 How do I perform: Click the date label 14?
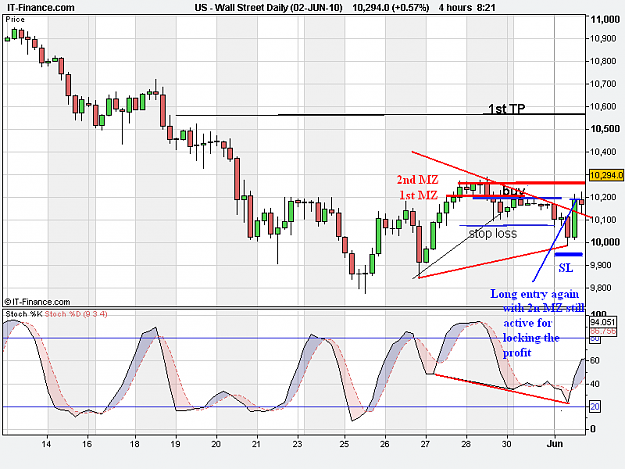46,444
